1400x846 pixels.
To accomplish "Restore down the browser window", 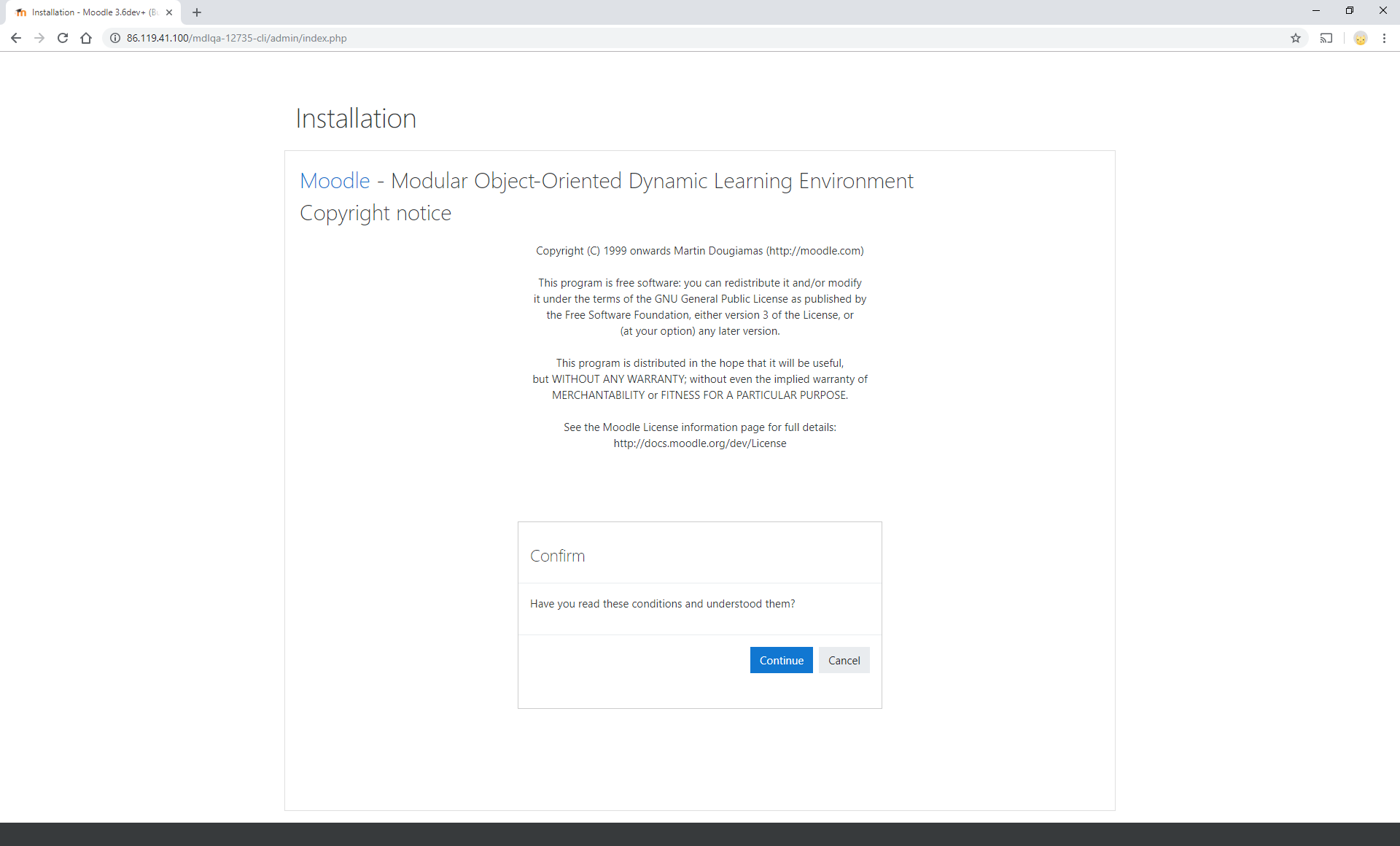I will click(x=1350, y=11).
